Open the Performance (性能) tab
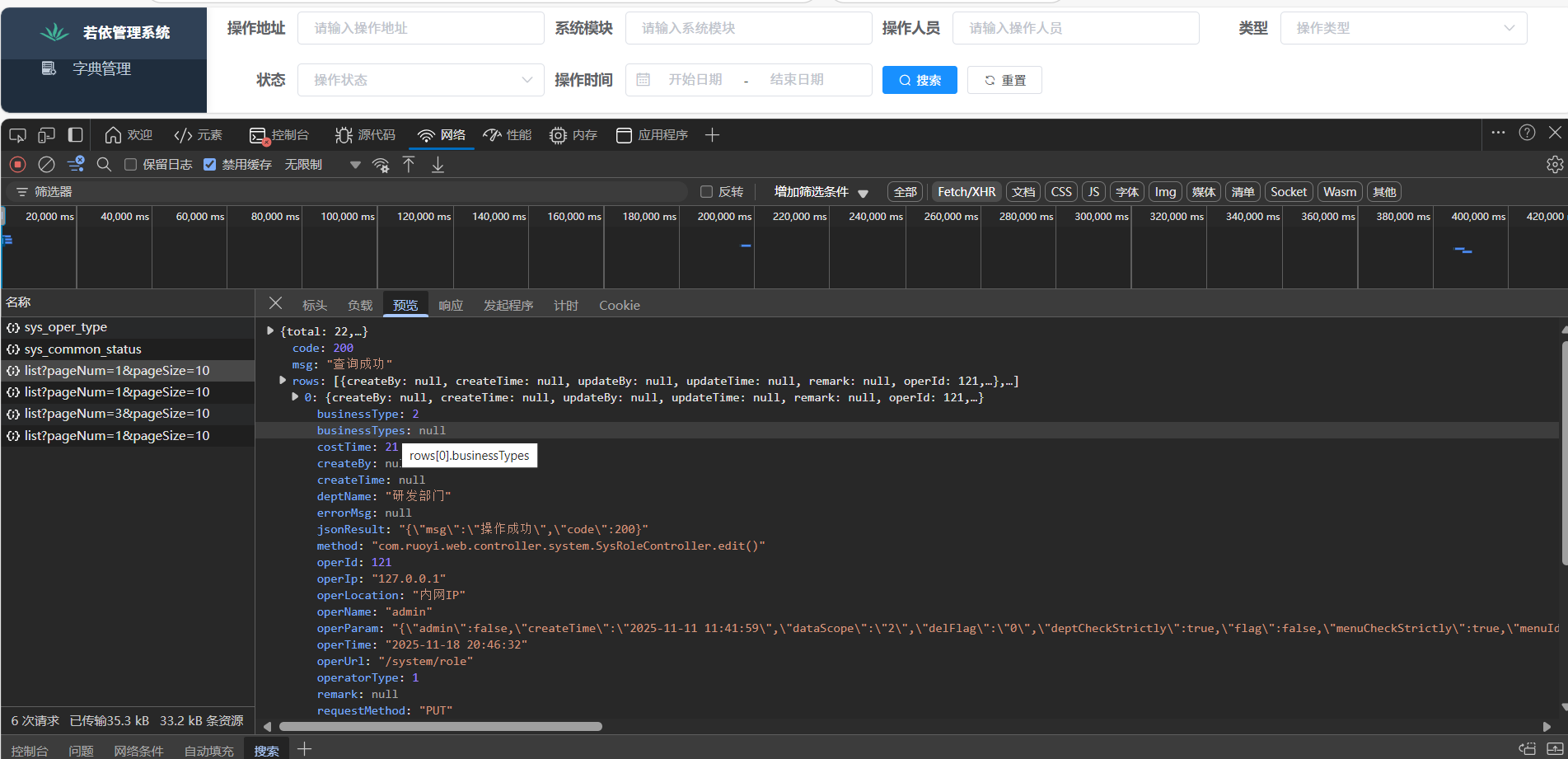 508,134
